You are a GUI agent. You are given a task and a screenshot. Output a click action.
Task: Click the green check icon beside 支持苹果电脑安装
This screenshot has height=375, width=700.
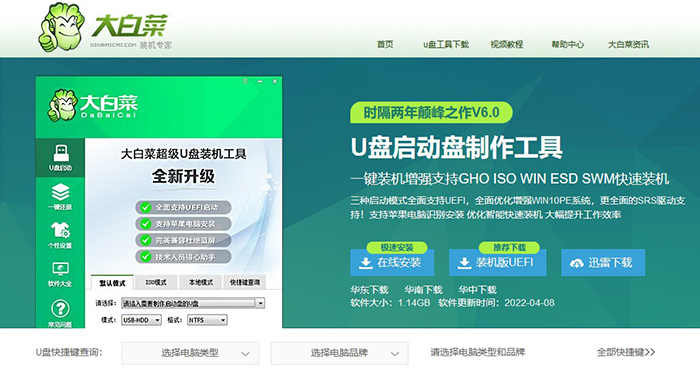click(146, 224)
